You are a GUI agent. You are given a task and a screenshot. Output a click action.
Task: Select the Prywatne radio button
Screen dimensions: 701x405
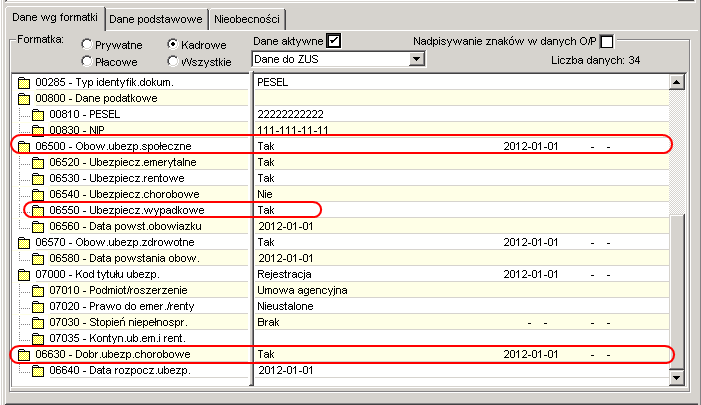[87, 44]
